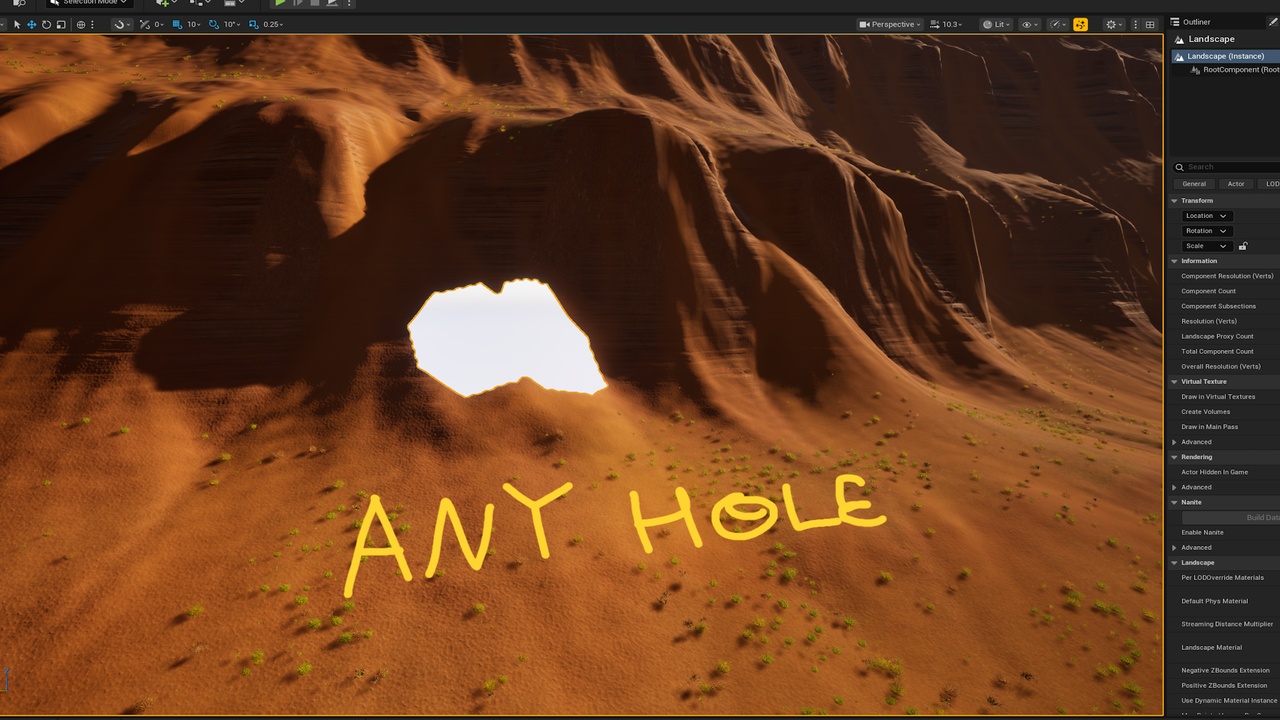This screenshot has height=720, width=1280.
Task: Select the arrow Select tool in viewport toolbar
Action: point(17,24)
